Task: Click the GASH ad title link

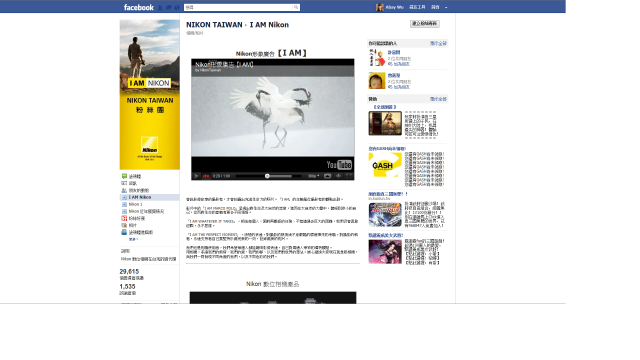Action: pos(387,149)
